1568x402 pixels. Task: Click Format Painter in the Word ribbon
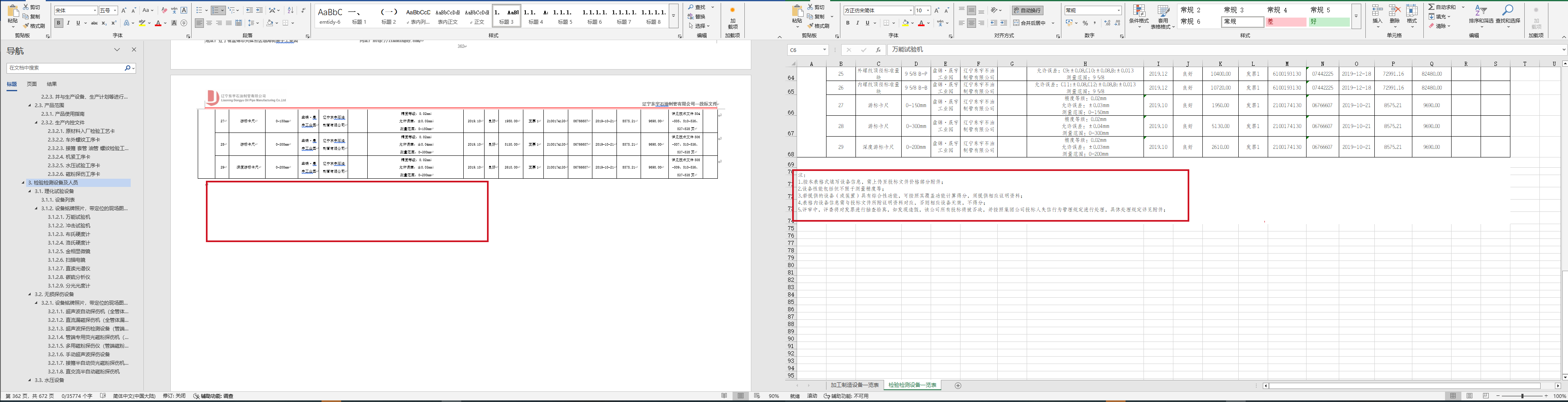[34, 26]
